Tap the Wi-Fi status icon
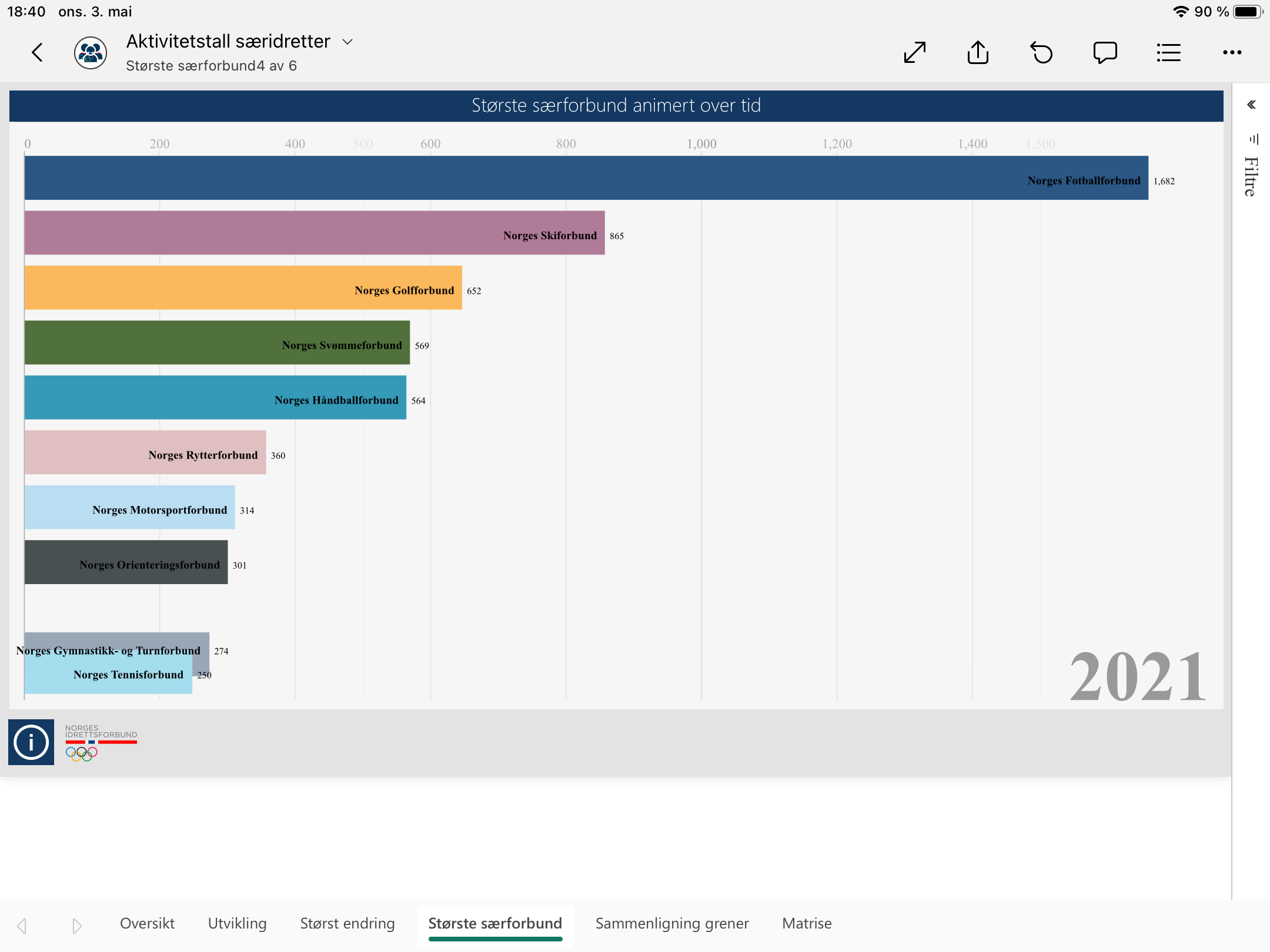Image resolution: width=1270 pixels, height=952 pixels. (x=1181, y=12)
